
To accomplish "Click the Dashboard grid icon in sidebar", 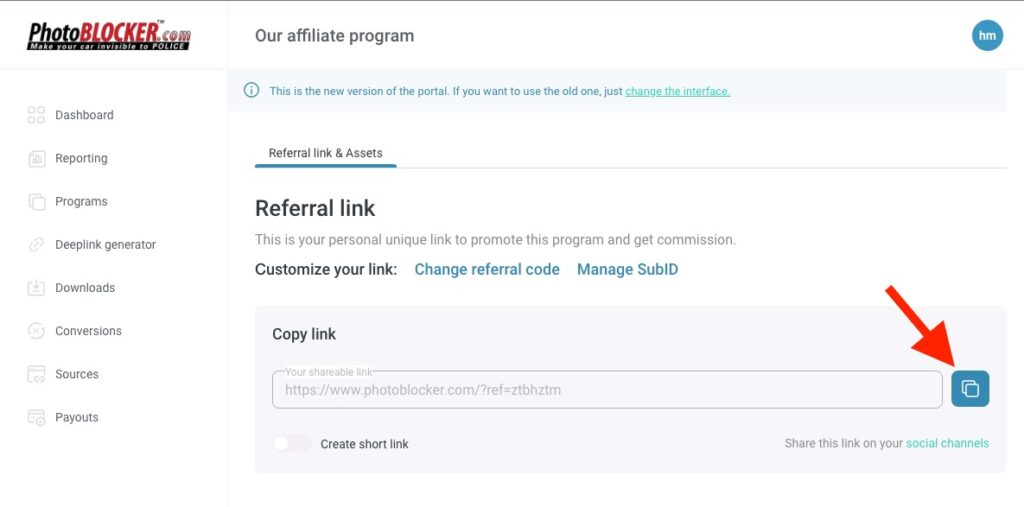I will 37,115.
